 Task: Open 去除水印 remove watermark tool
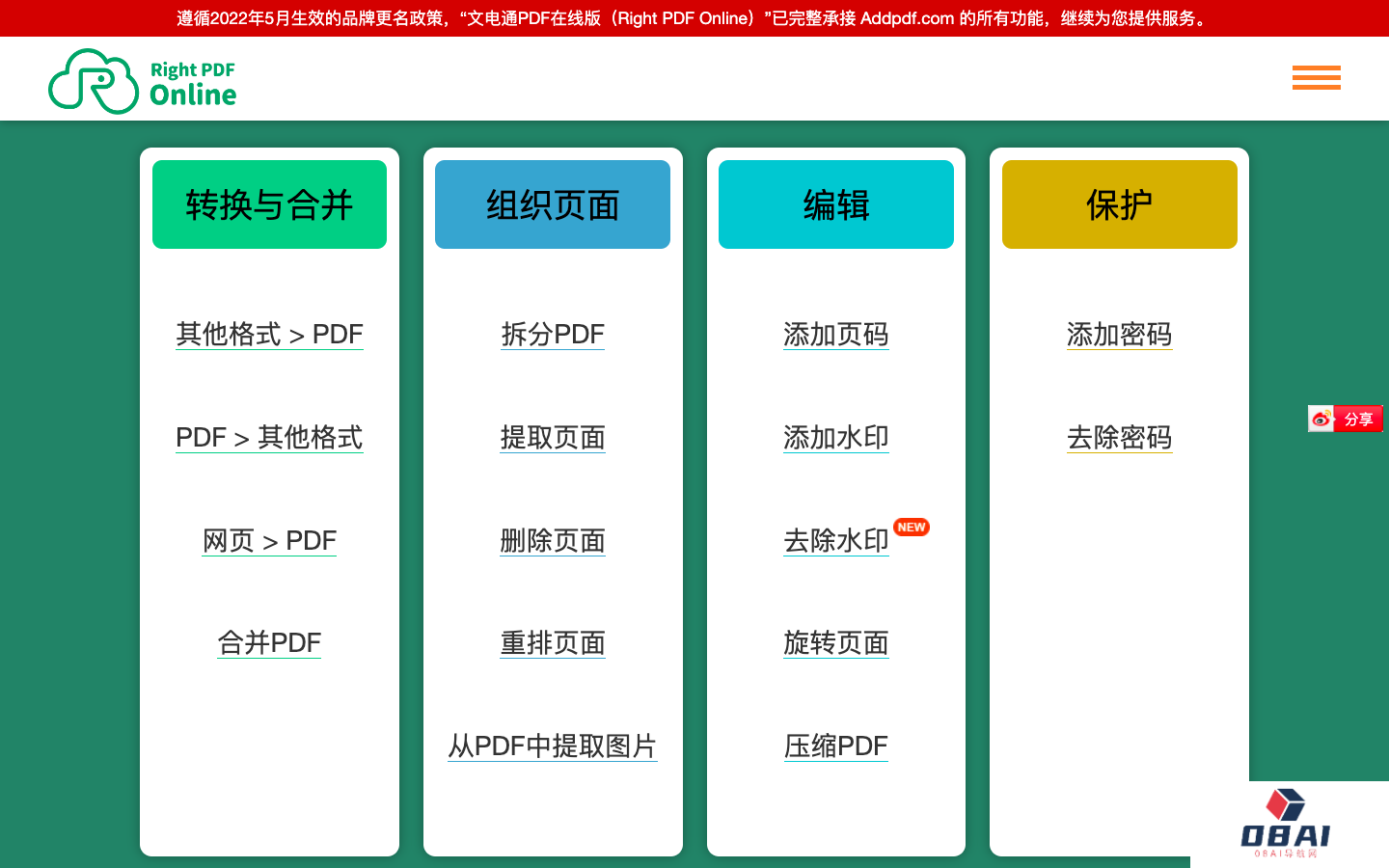point(835,541)
